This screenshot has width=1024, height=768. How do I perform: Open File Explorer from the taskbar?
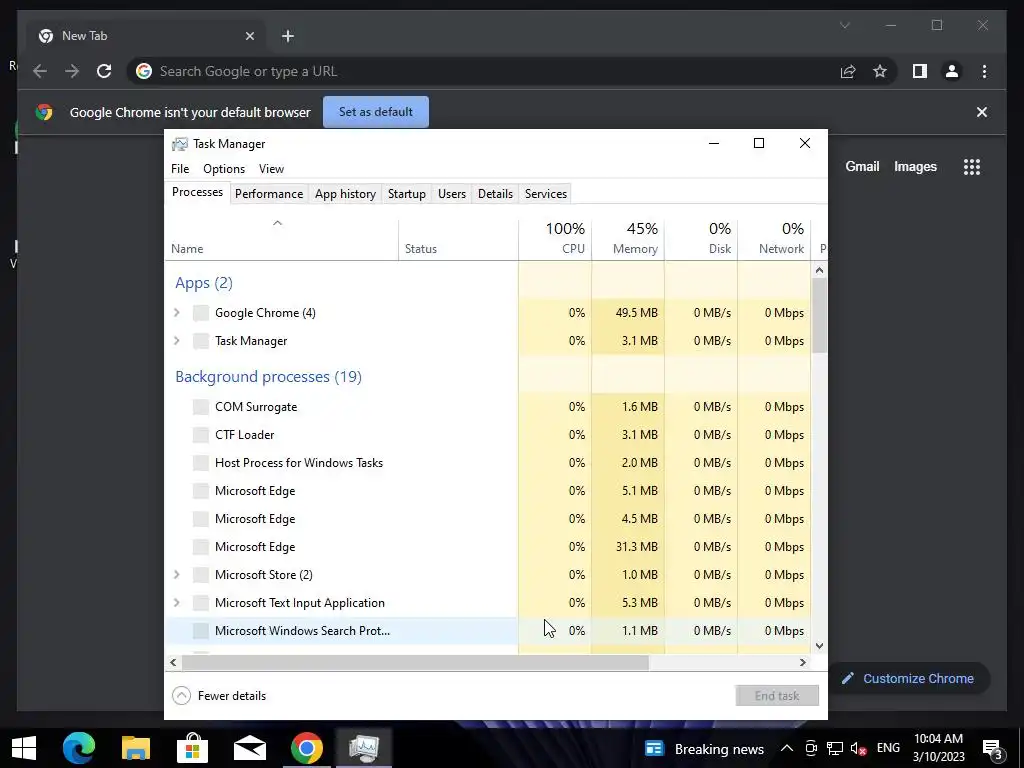click(x=136, y=748)
